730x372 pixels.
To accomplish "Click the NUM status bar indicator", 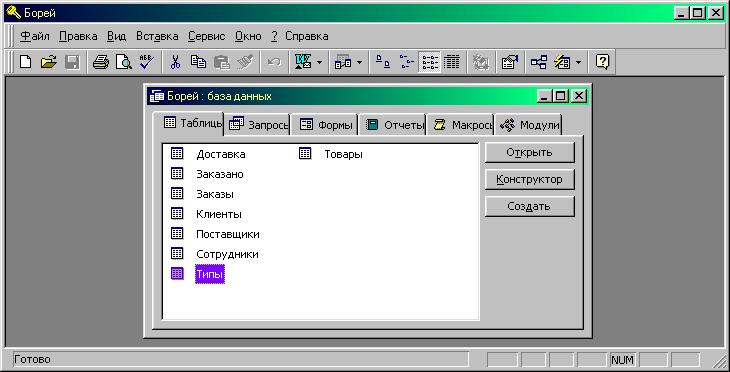I will pos(622,360).
